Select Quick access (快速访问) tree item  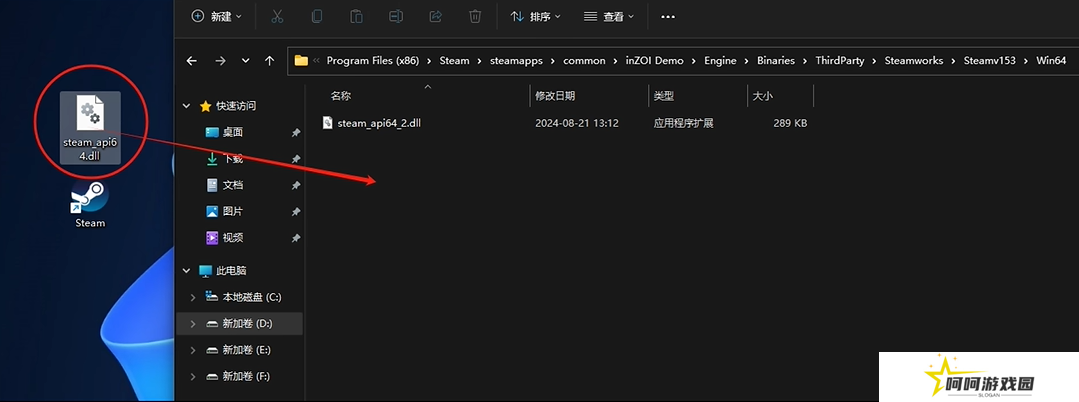click(x=236, y=106)
